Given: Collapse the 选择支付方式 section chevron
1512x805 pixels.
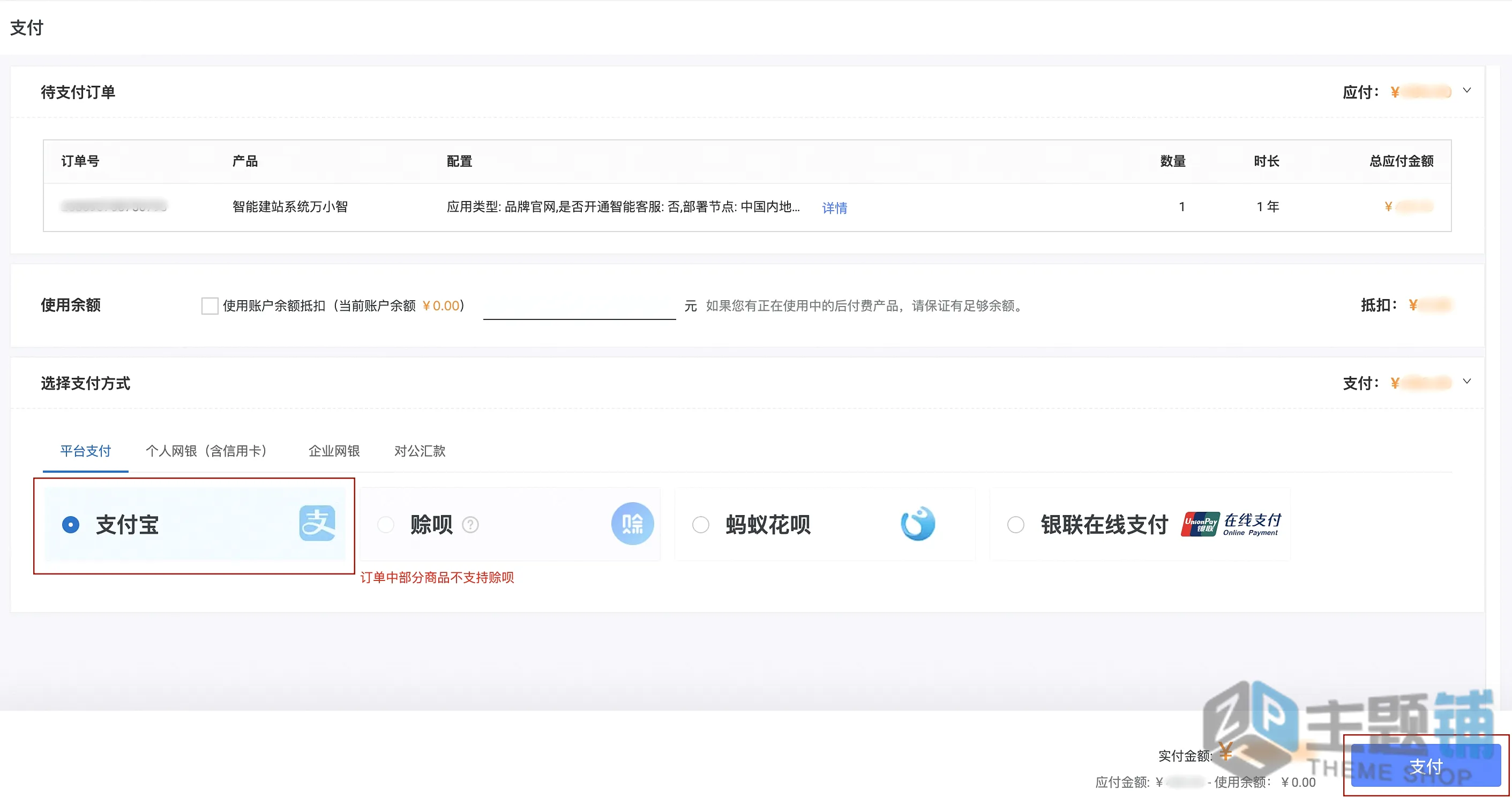Looking at the screenshot, I should coord(1467,382).
